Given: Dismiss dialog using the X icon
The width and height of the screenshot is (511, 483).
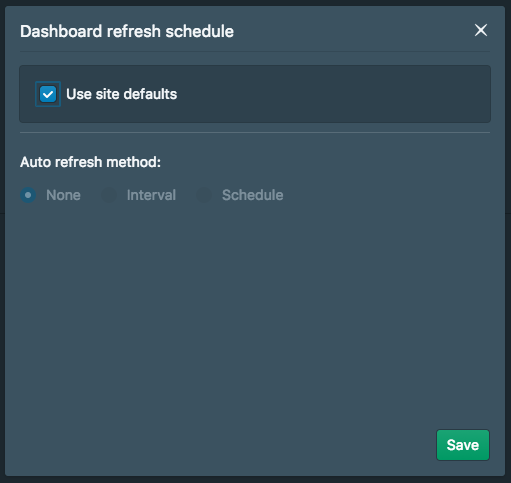Looking at the screenshot, I should [481, 30].
